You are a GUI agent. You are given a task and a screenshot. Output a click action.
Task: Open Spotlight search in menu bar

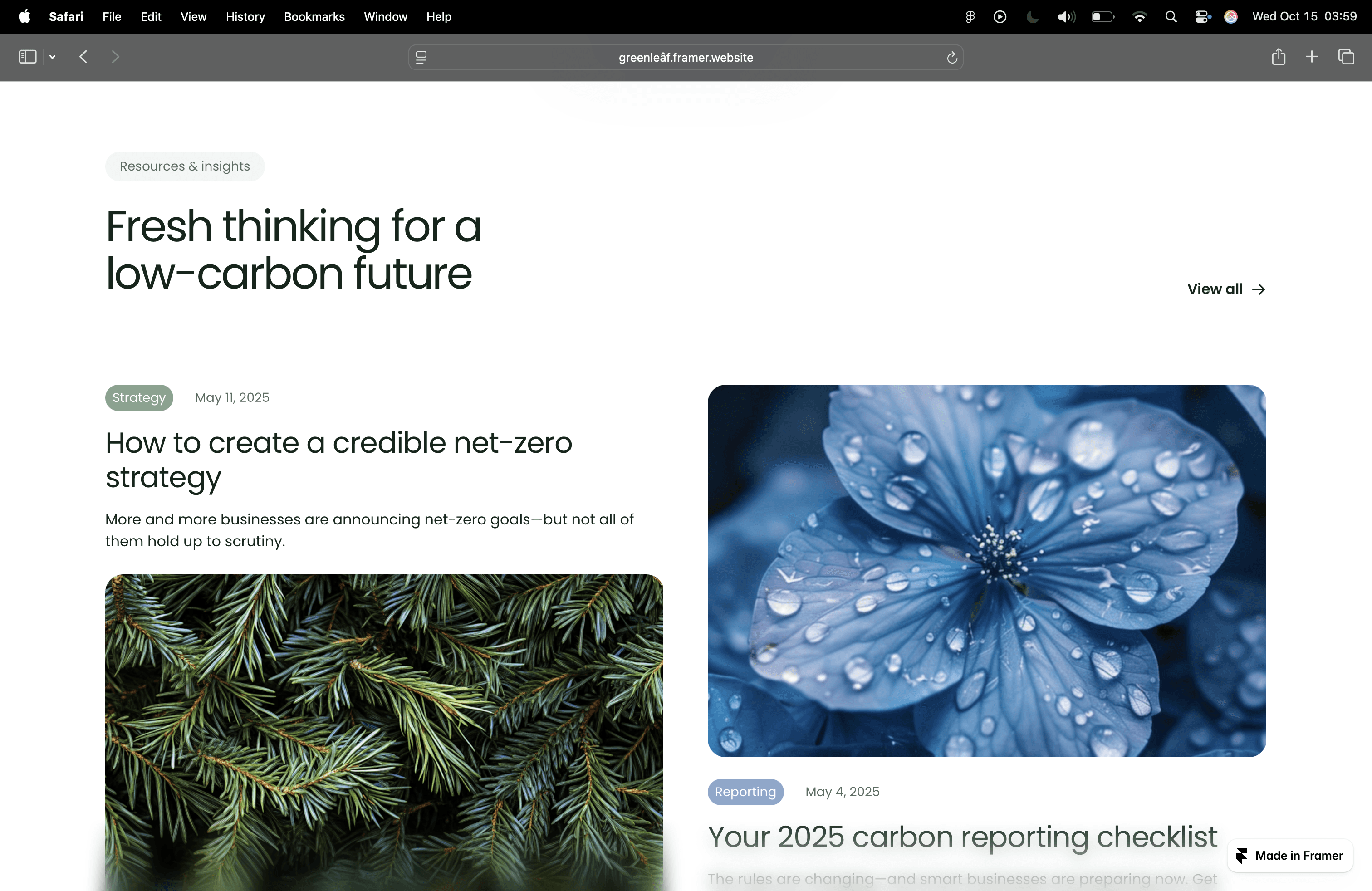point(1171,17)
